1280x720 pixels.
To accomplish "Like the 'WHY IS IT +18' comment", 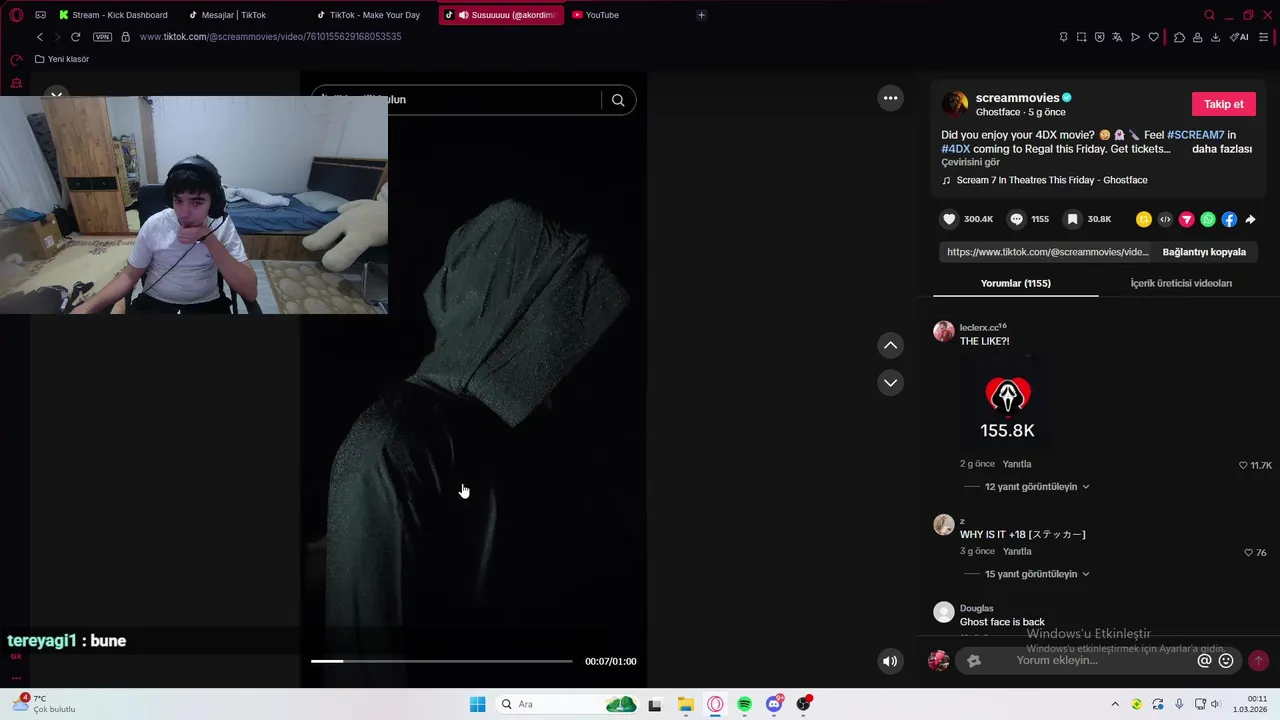I will click(x=1248, y=552).
